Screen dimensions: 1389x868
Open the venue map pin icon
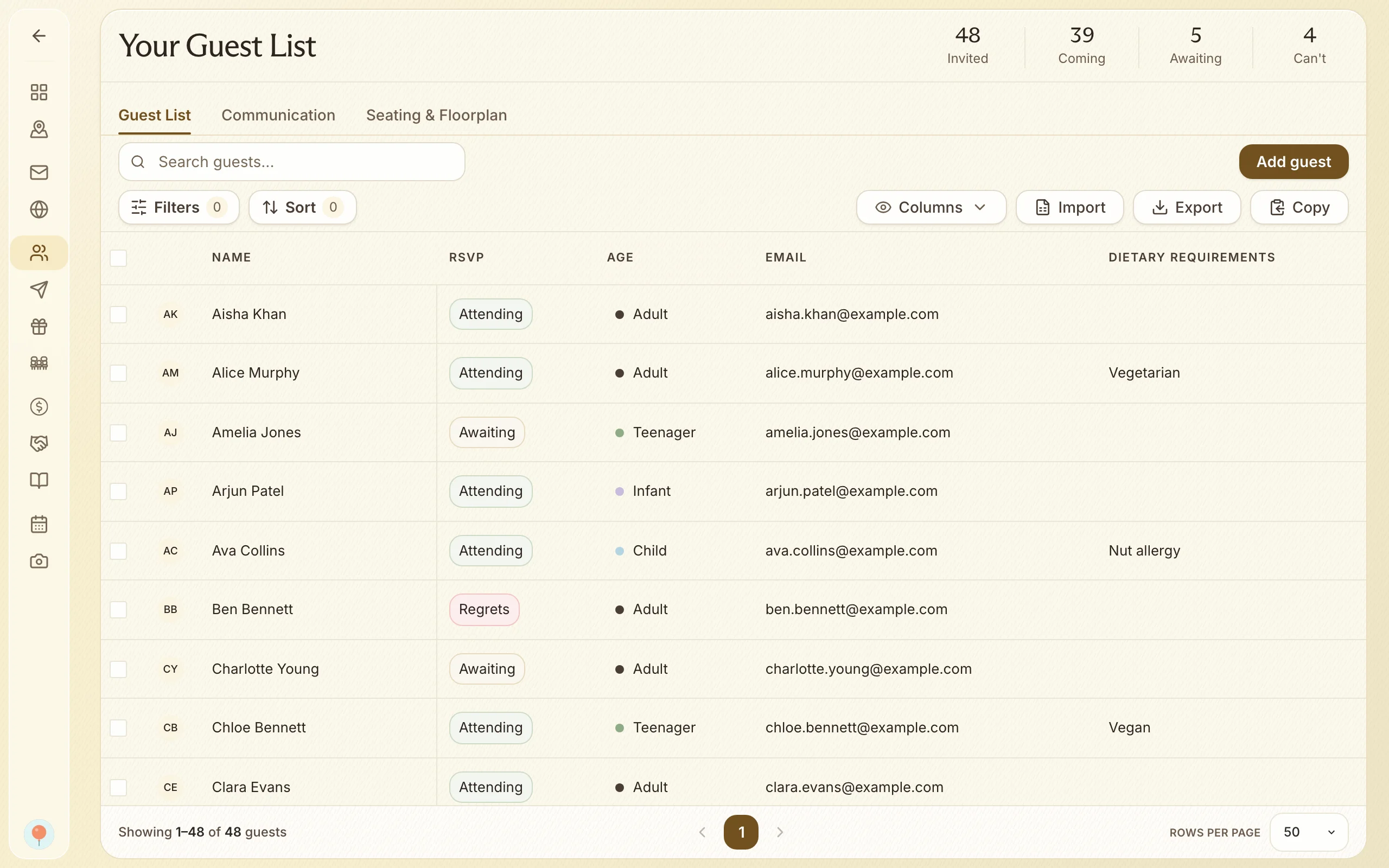pyautogui.click(x=39, y=129)
